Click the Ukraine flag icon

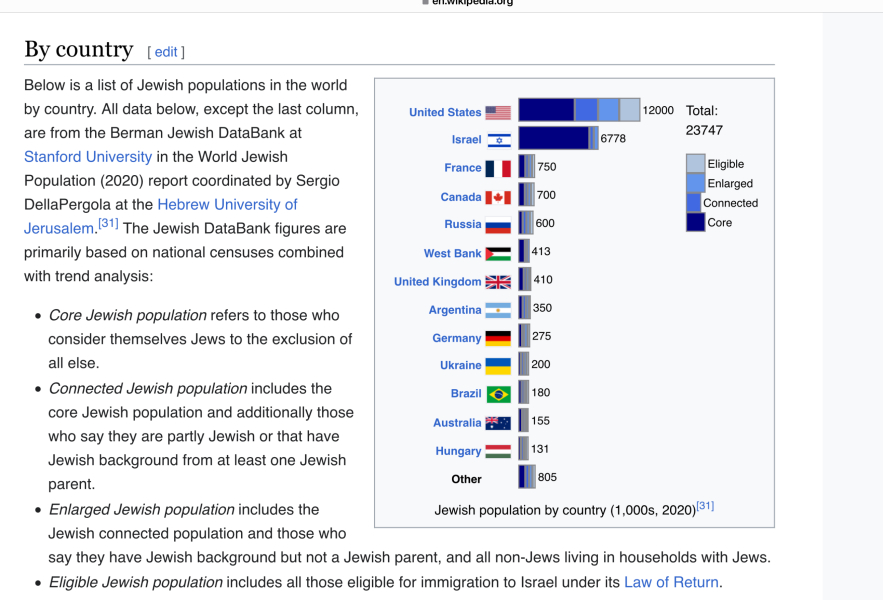click(x=497, y=365)
